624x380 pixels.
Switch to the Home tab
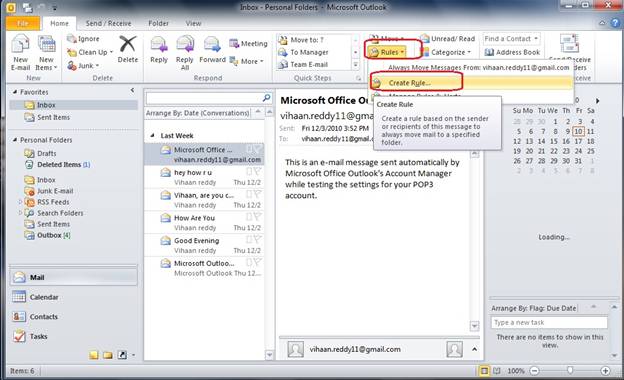tap(59, 23)
